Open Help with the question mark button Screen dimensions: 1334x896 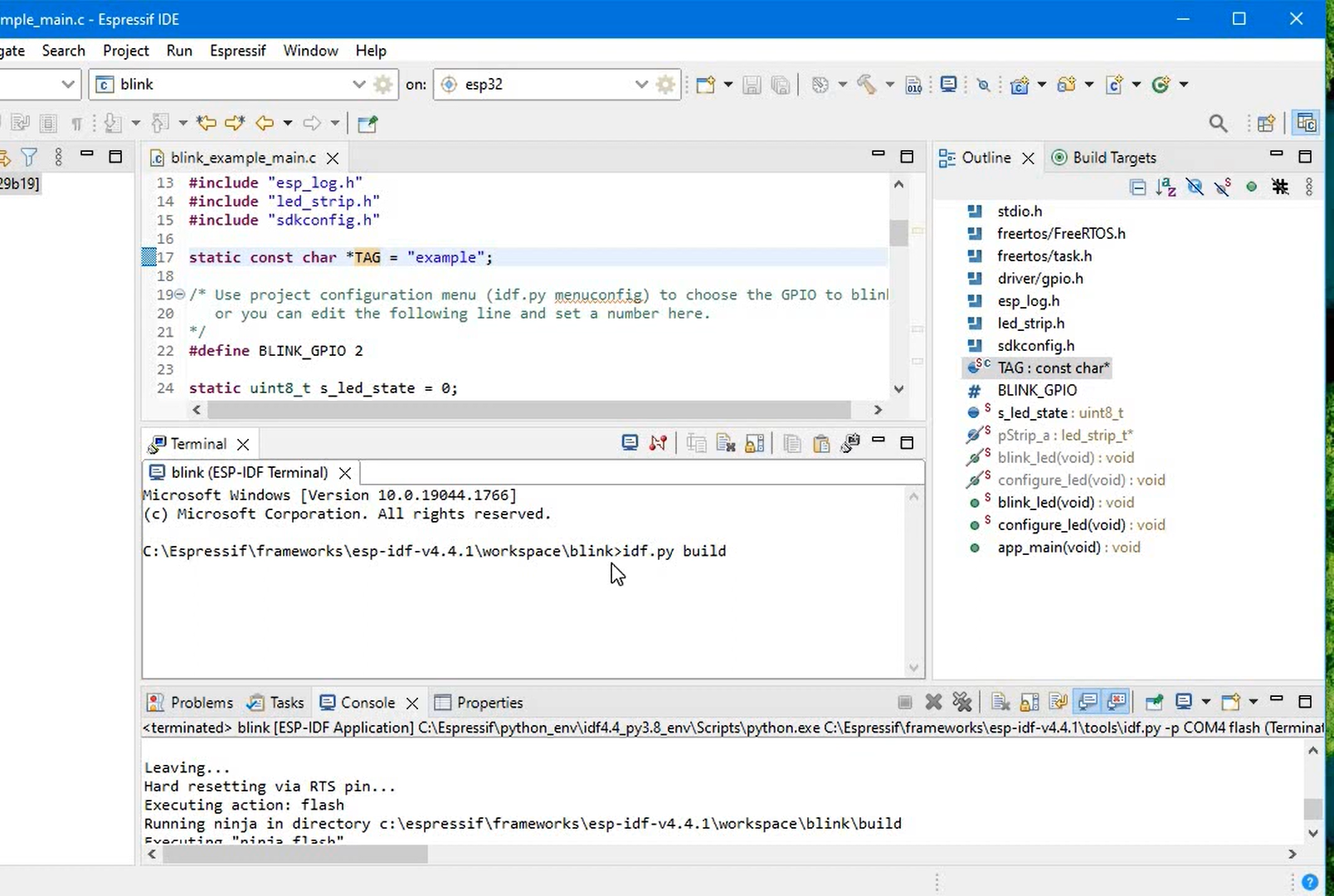pos(1311,882)
